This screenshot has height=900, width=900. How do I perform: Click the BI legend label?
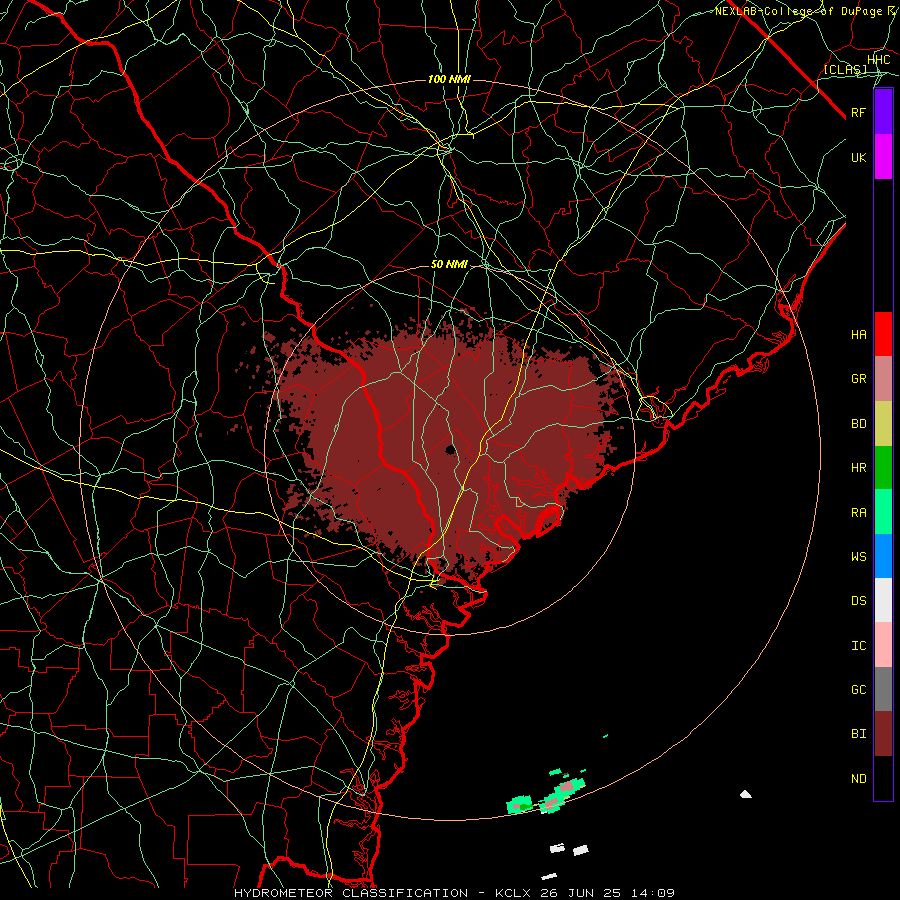858,734
